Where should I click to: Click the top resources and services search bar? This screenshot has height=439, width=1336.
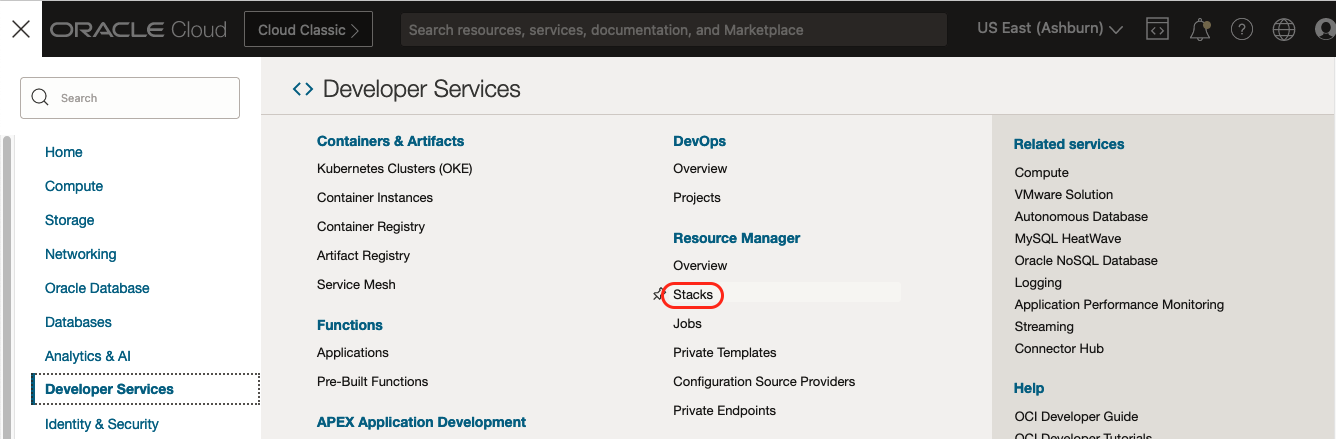(673, 30)
